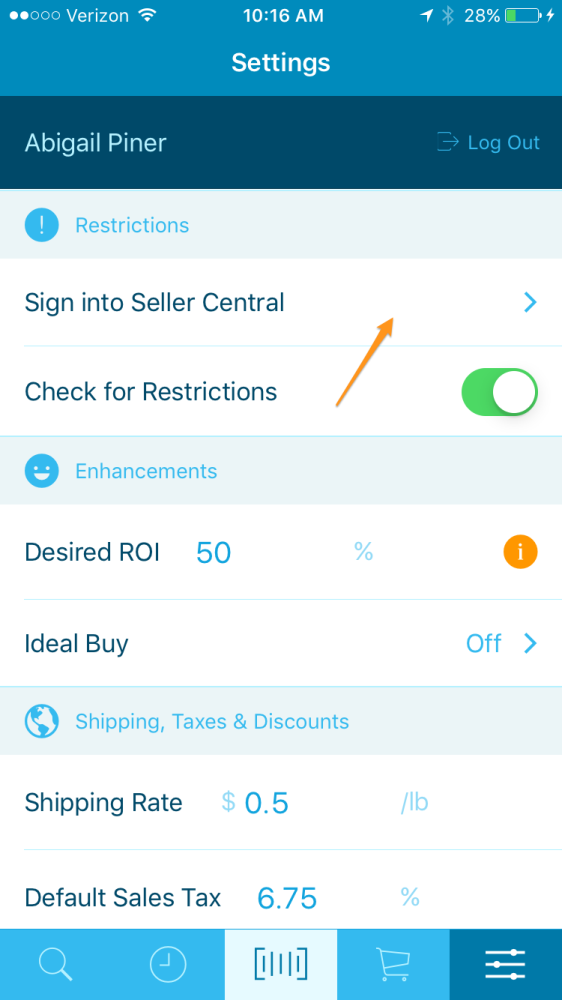The image size is (562, 1000).
Task: Toggle the Check for Restrictions switch
Action: (500, 392)
